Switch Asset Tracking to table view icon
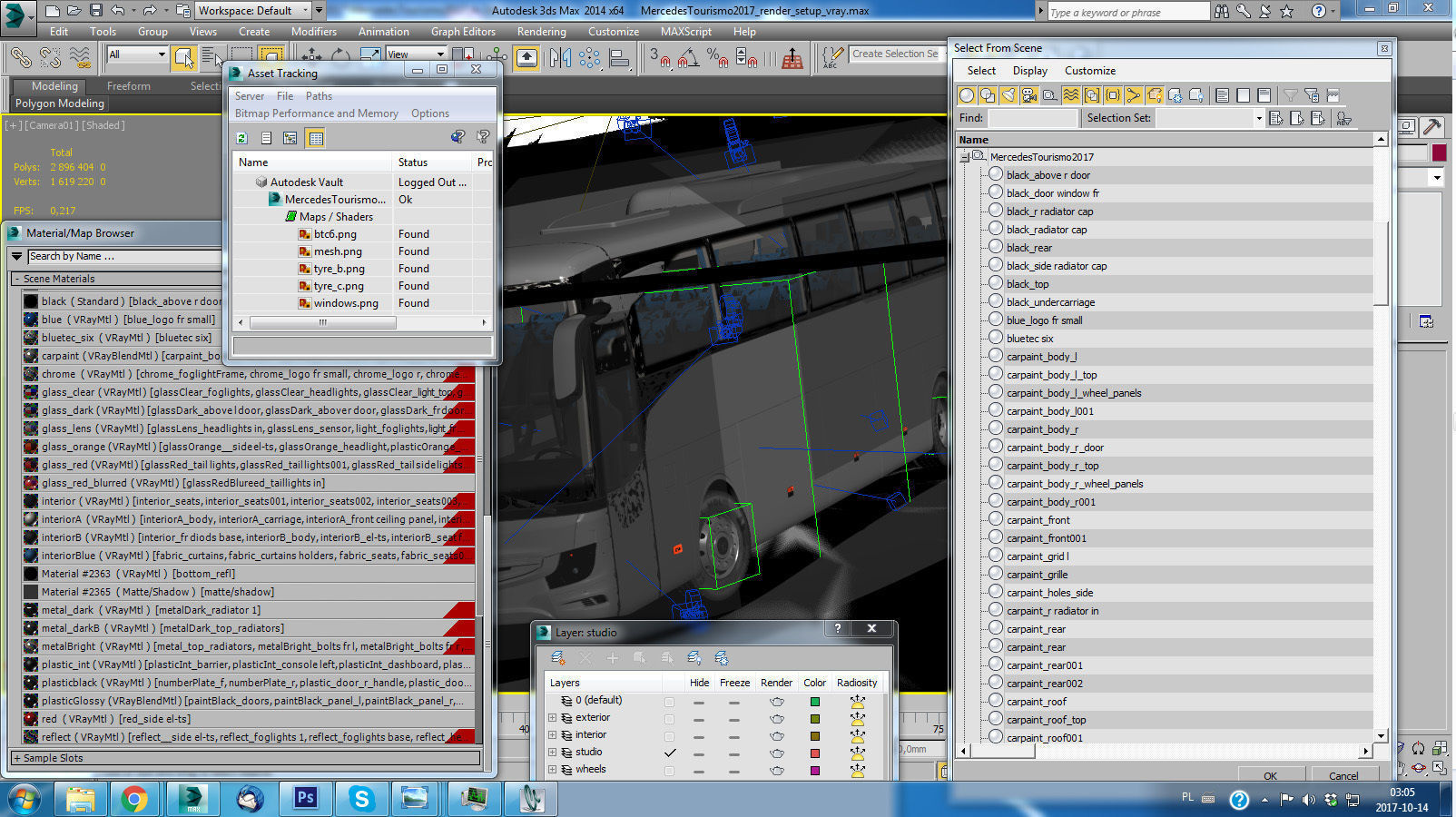 coord(315,138)
